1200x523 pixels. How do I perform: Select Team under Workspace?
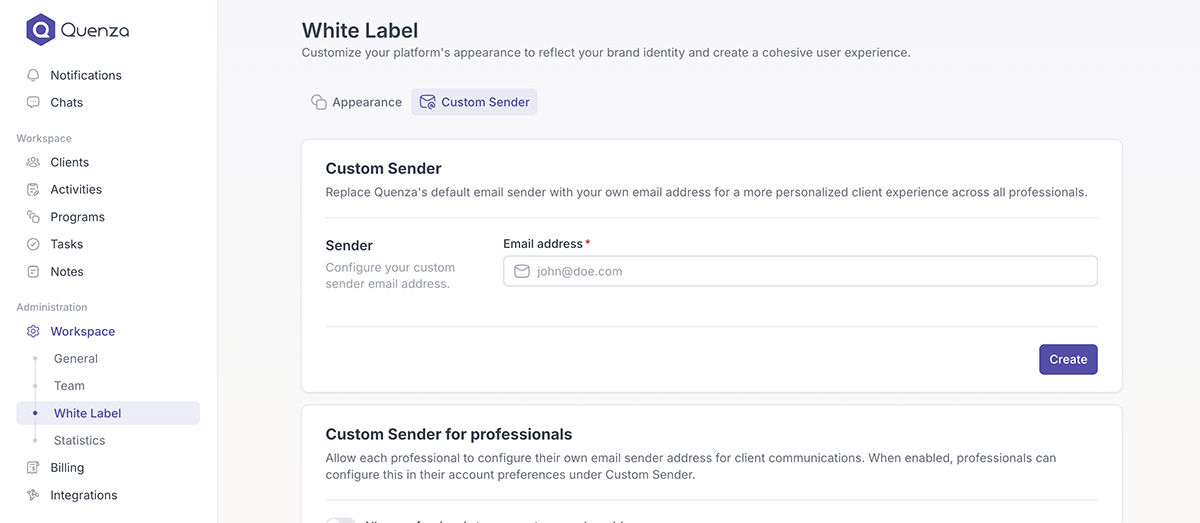click(69, 385)
